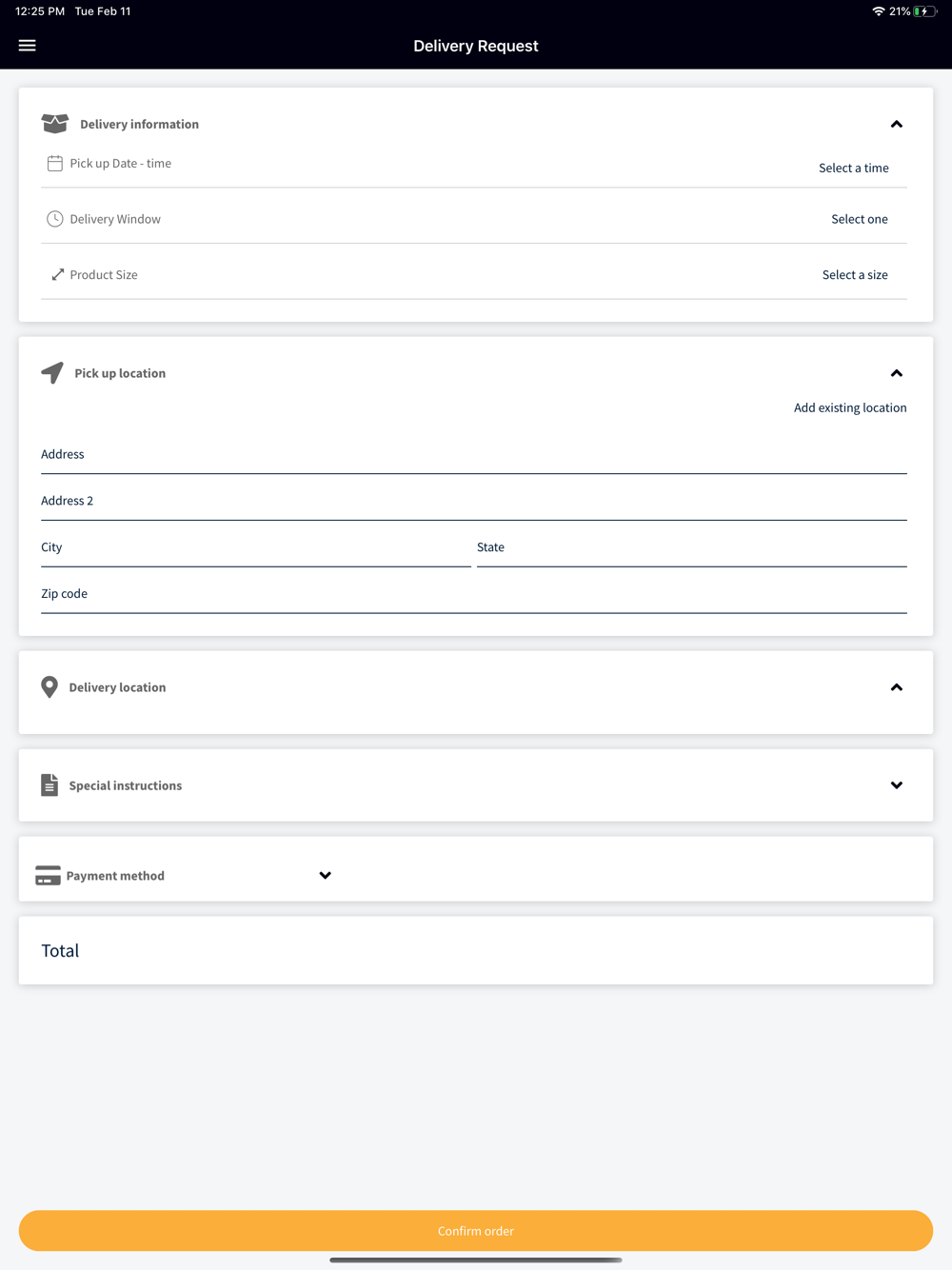Choose a delivery window via Select one
Screen dimensions: 952x1270
(860, 219)
